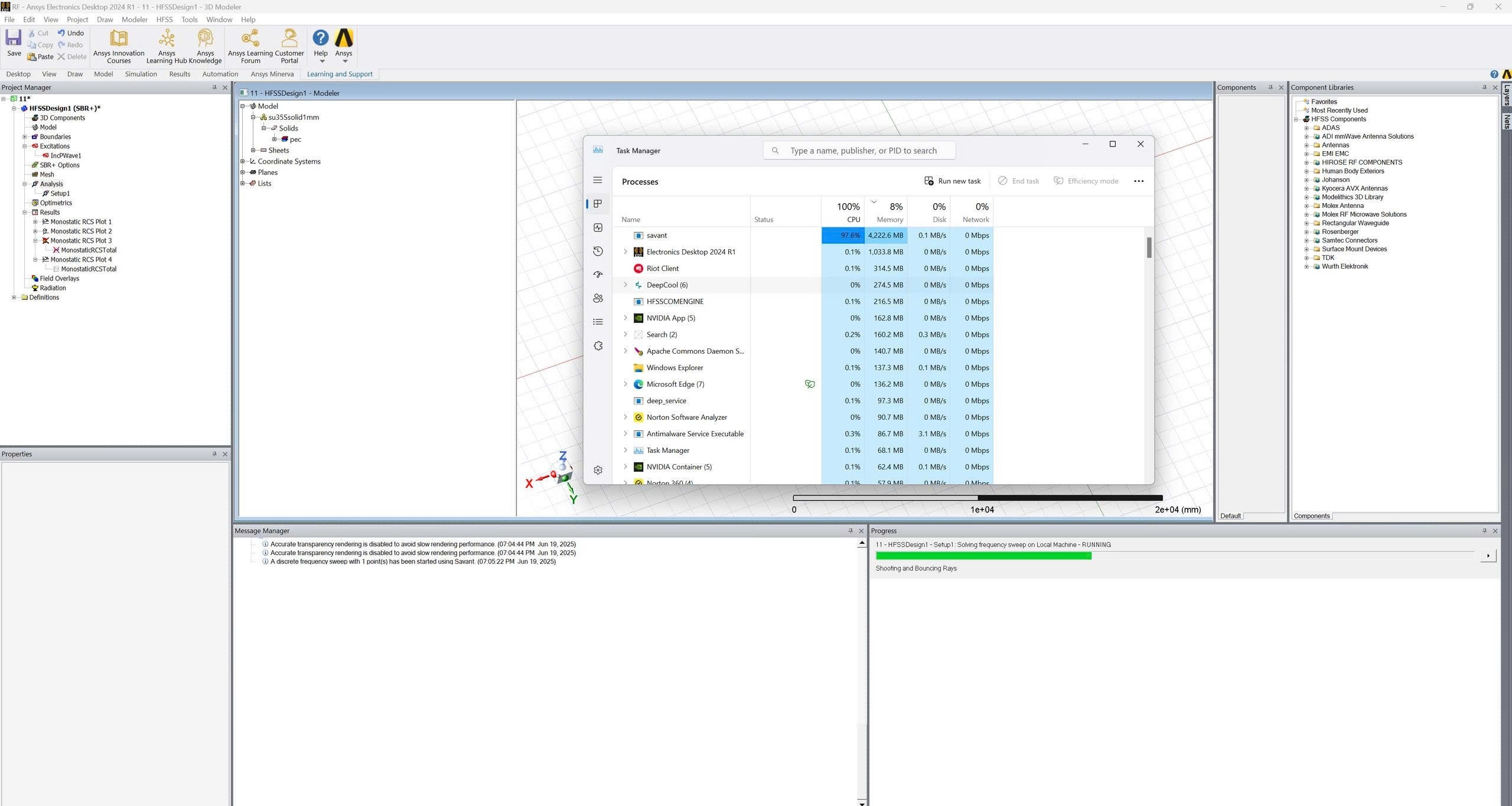This screenshot has height=806, width=1512.
Task: Expand Monostatic RCS Plot 1
Action: click(35, 222)
